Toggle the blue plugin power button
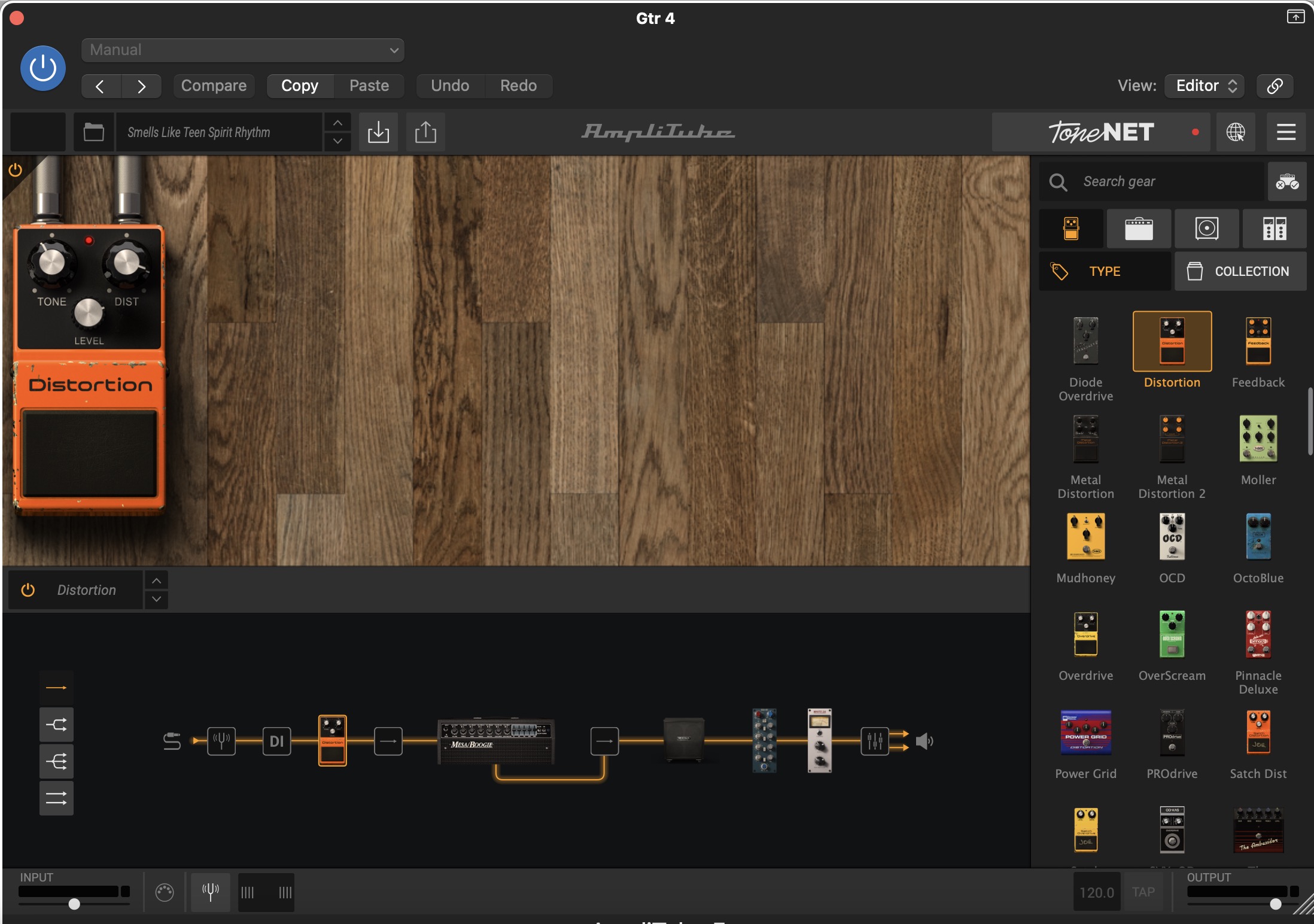Viewport: 1314px width, 924px height. pos(43,68)
